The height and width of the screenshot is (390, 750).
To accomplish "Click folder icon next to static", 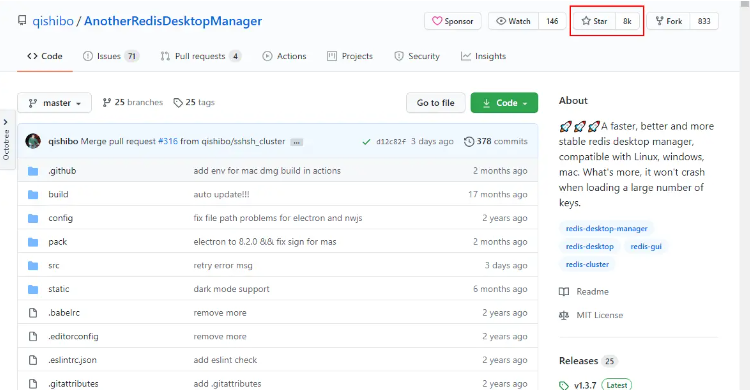I will pyautogui.click(x=33, y=289).
